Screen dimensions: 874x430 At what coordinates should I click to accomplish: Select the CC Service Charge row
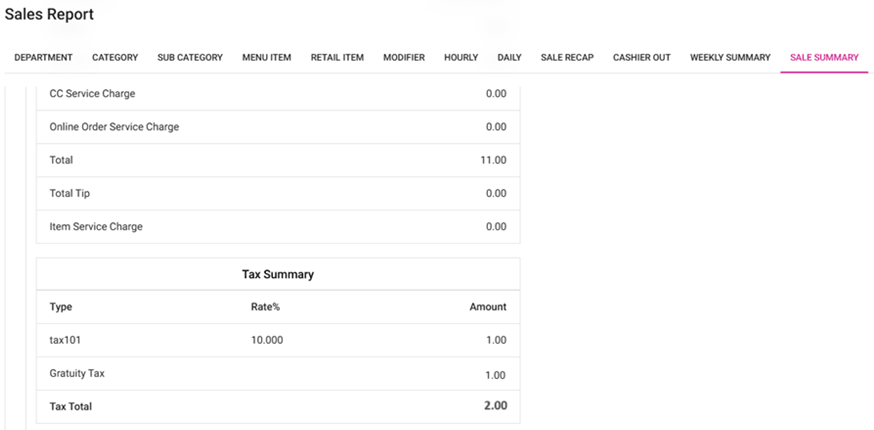click(x=92, y=94)
